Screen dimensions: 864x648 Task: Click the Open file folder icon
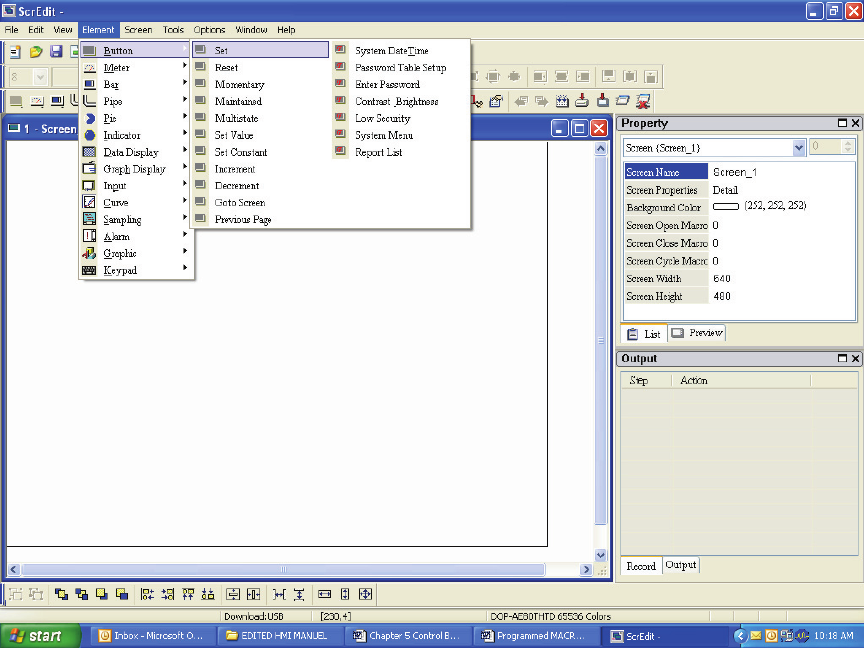(x=36, y=51)
